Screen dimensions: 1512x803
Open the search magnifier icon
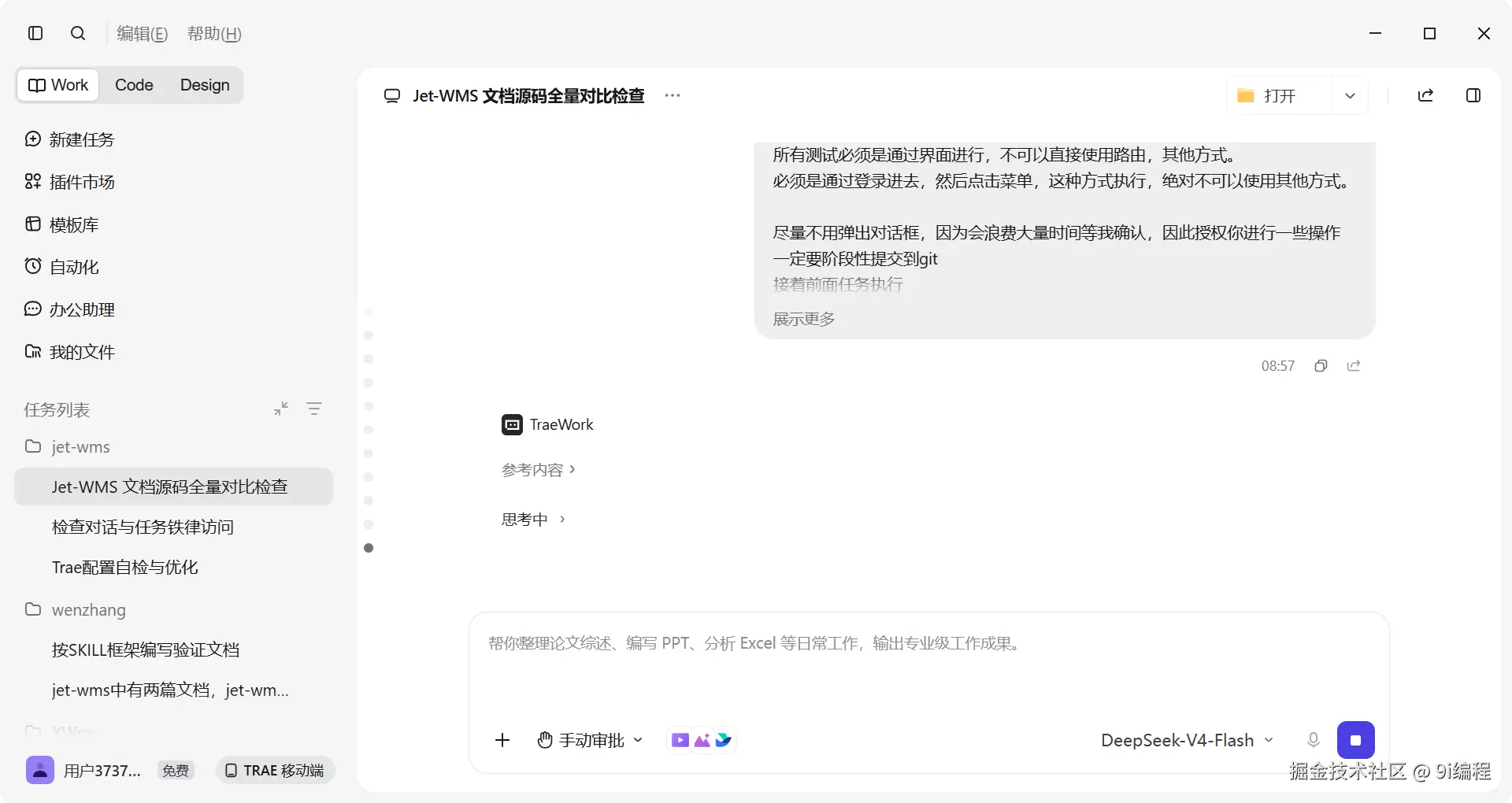point(78,33)
